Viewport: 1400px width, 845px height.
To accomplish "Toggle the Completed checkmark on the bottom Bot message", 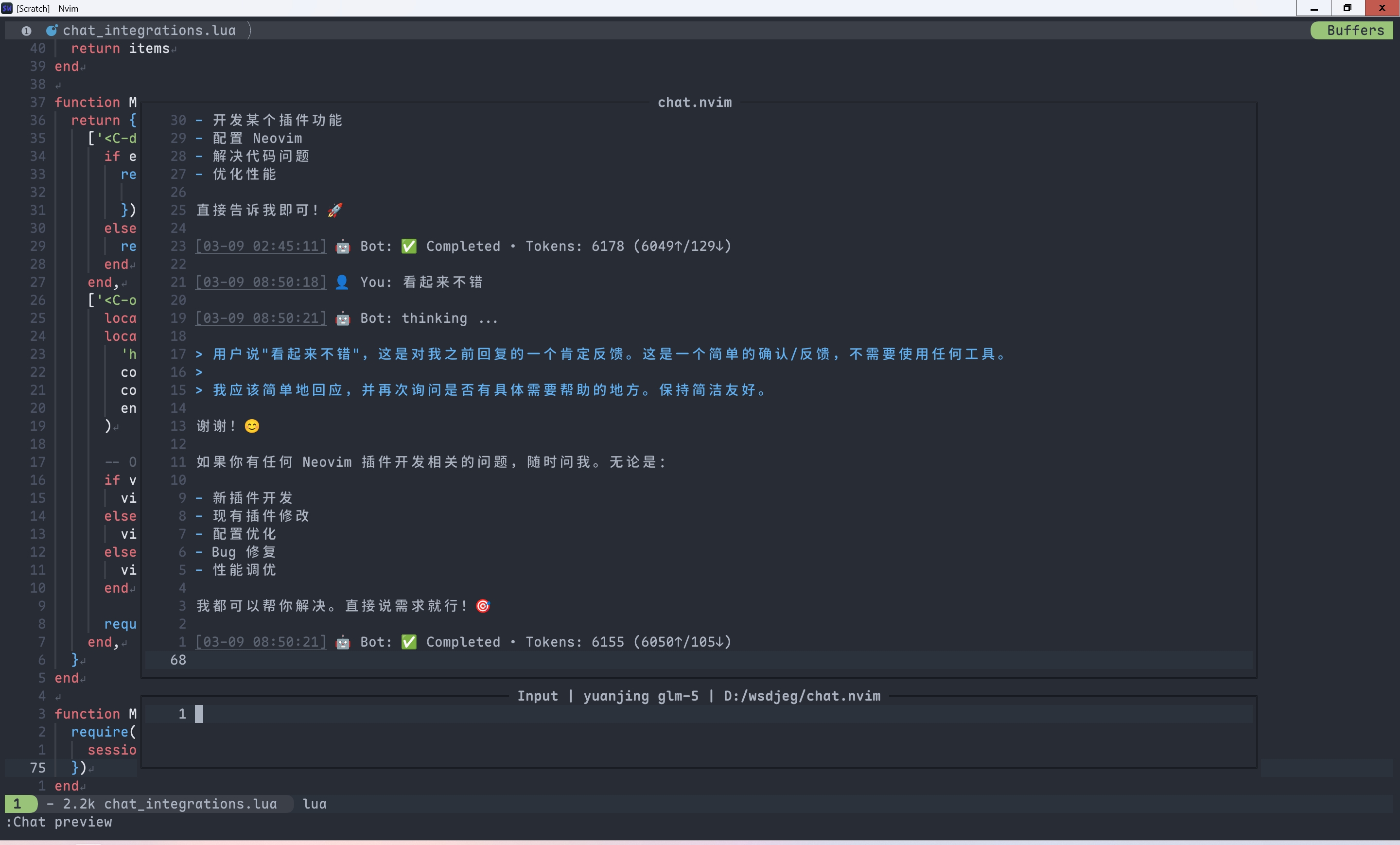I will coord(409,643).
